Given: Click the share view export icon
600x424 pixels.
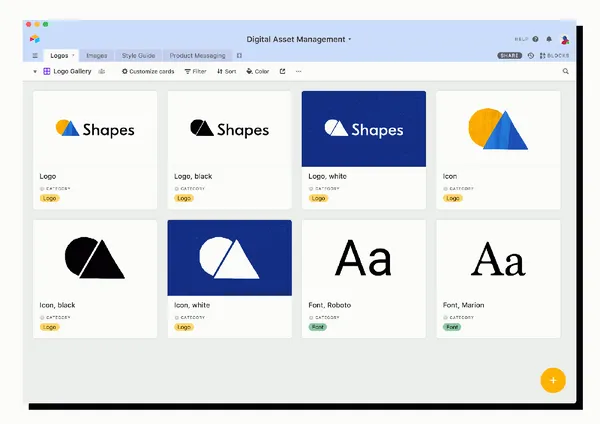Looking at the screenshot, I should click(282, 71).
